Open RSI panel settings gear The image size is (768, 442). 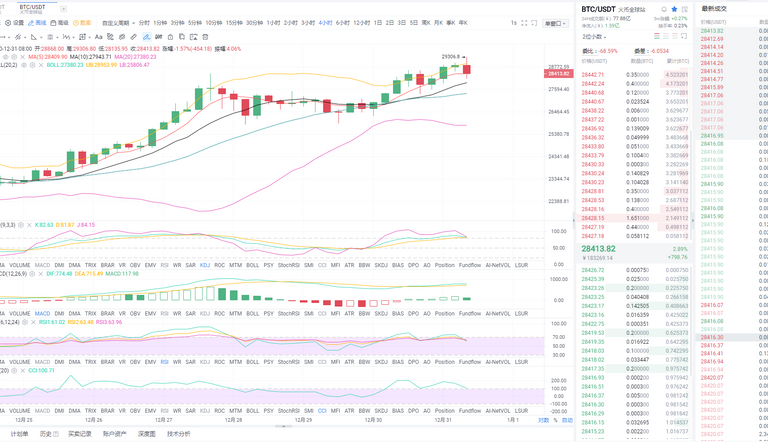click(24, 322)
